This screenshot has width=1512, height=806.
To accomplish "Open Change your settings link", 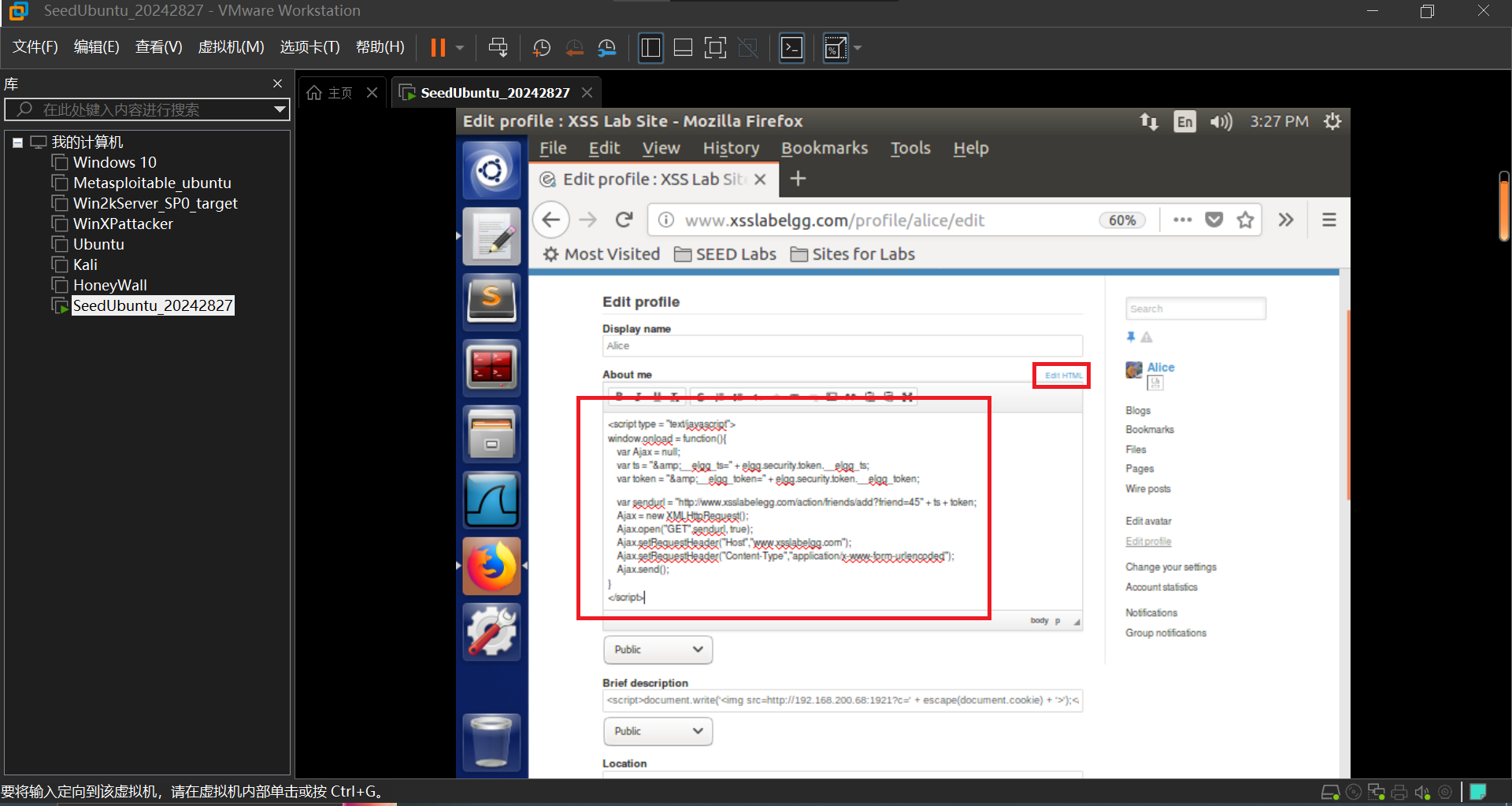I will pyautogui.click(x=1171, y=567).
